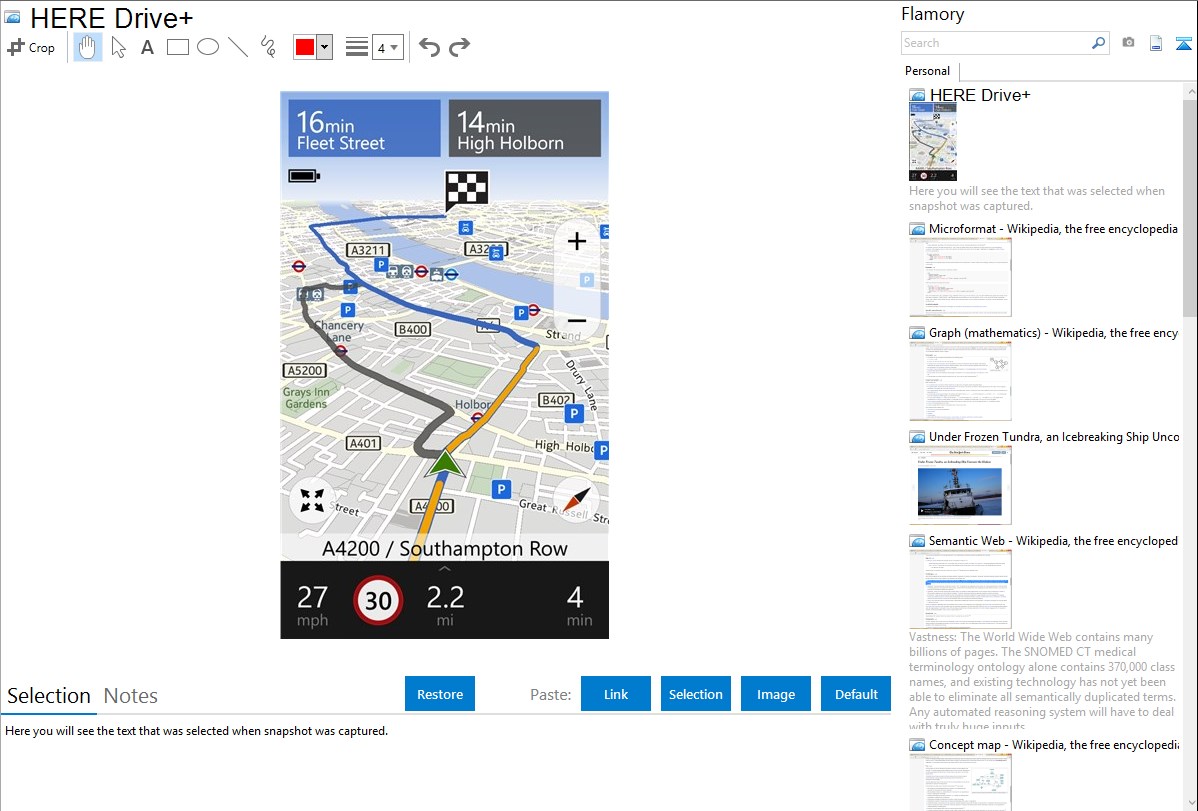Select the Concept map snapshot title
Image resolution: width=1198 pixels, height=811 pixels.
(x=1054, y=744)
